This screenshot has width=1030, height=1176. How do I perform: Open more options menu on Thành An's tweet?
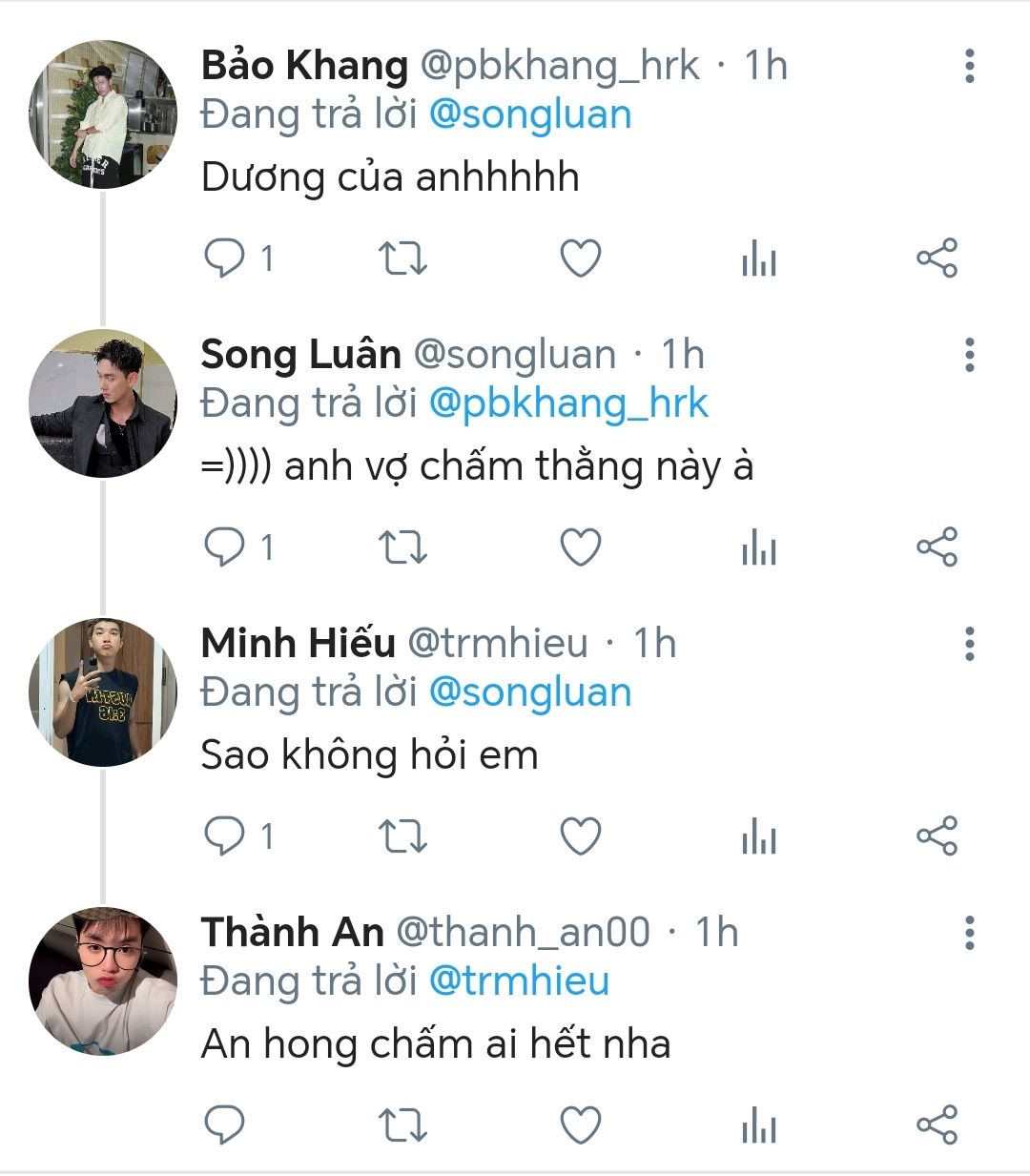tap(969, 933)
